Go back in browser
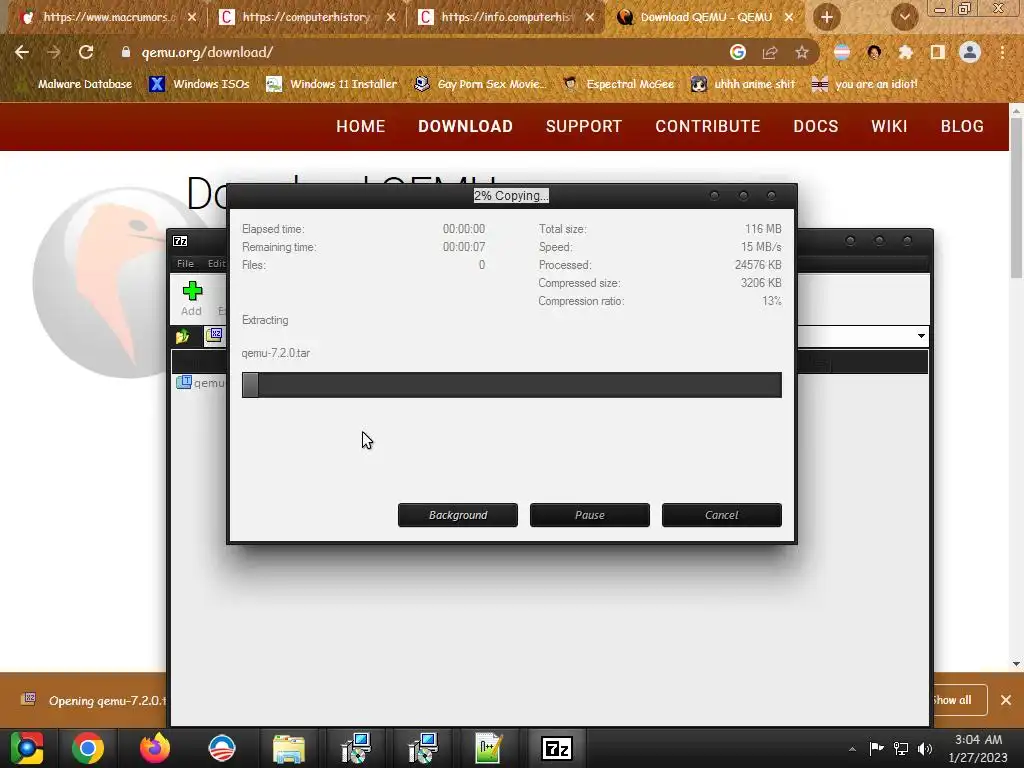The width and height of the screenshot is (1024, 768). click(22, 52)
